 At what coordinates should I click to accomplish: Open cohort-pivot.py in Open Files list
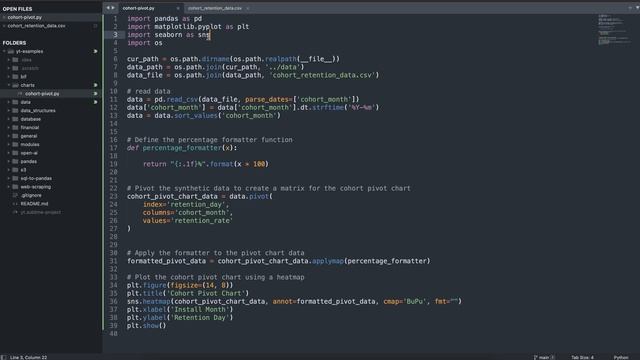(24, 18)
